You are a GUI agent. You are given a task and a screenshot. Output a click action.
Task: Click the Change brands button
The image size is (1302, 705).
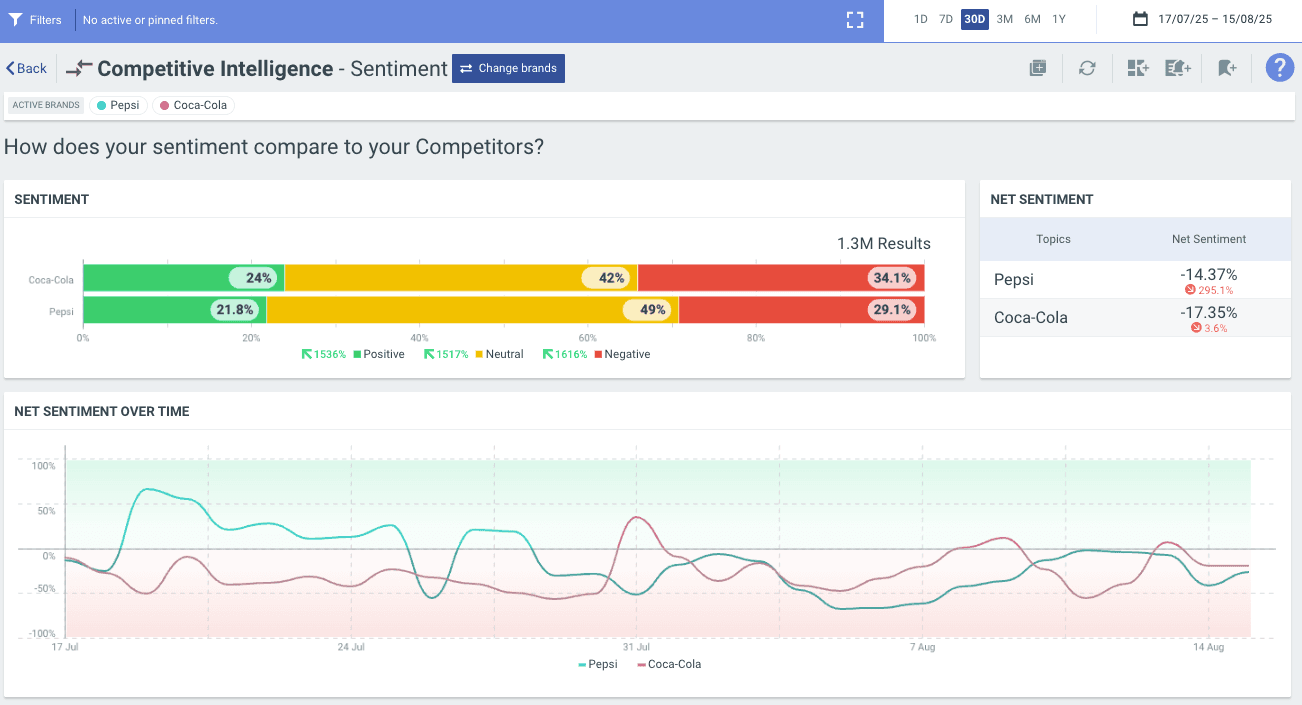[508, 68]
